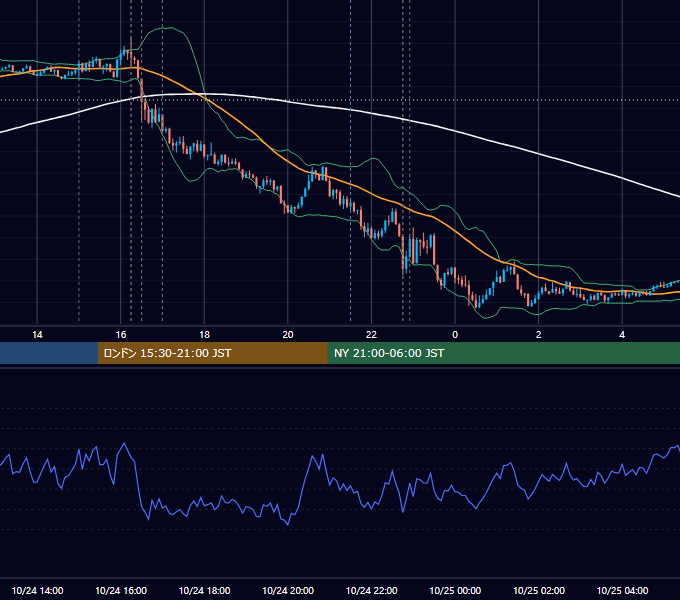
Task: Click the hour label 0 on price chart axis
Action: click(x=455, y=335)
